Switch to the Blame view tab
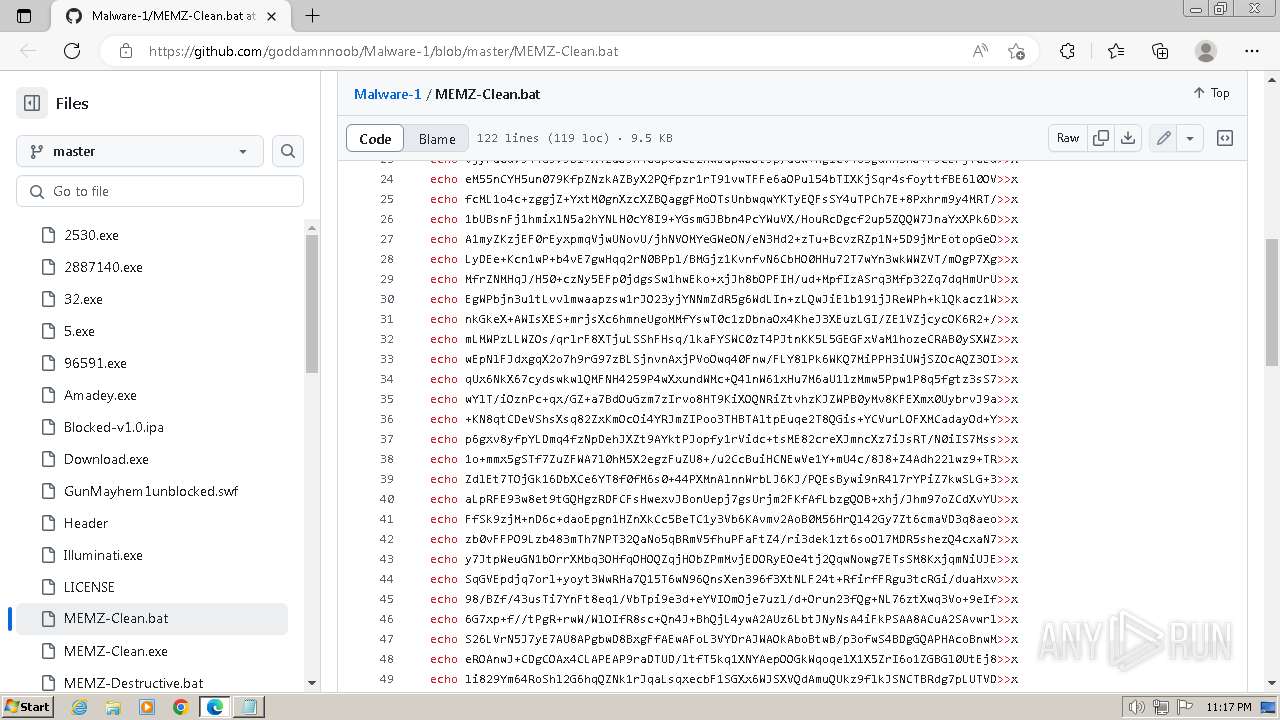The width and height of the screenshot is (1280, 720). [x=437, y=138]
